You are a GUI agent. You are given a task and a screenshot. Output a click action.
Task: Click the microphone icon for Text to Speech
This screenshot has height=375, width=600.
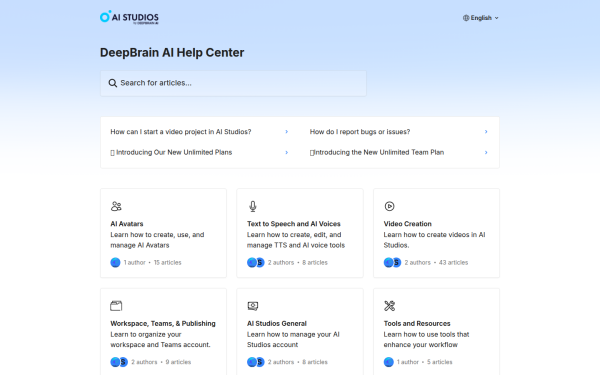tap(253, 206)
